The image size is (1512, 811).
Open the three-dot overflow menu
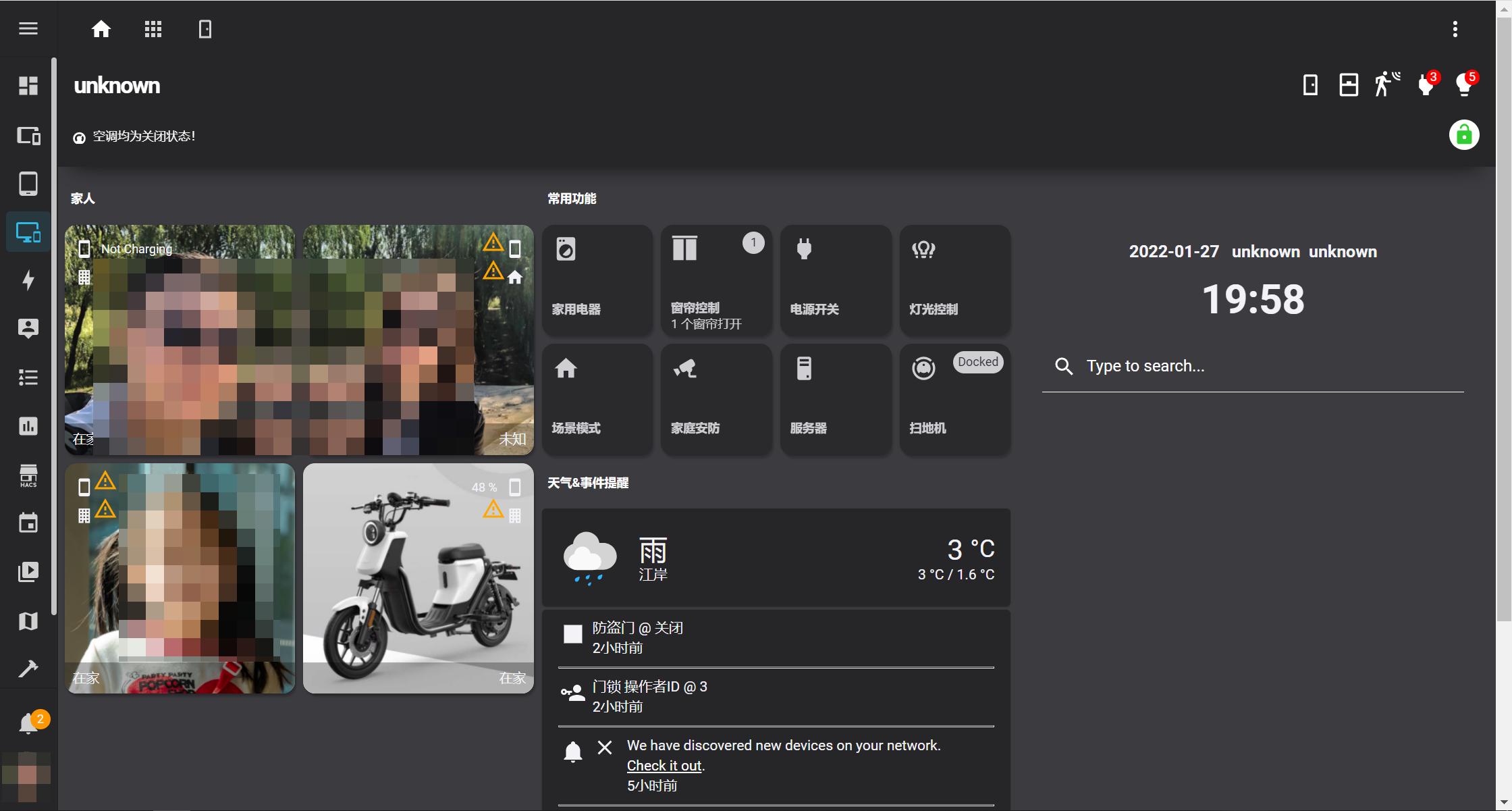pos(1455,28)
